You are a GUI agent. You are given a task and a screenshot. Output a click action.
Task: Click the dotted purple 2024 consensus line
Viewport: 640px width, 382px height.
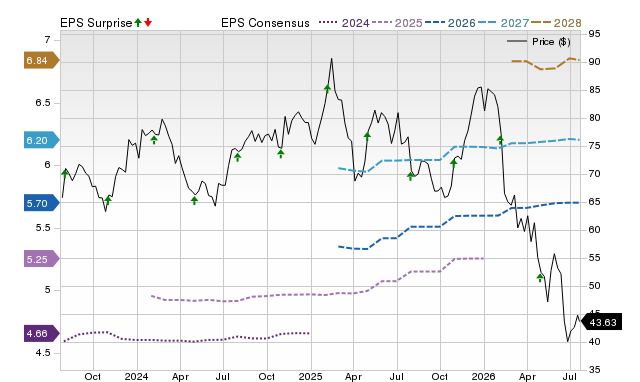click(187, 337)
